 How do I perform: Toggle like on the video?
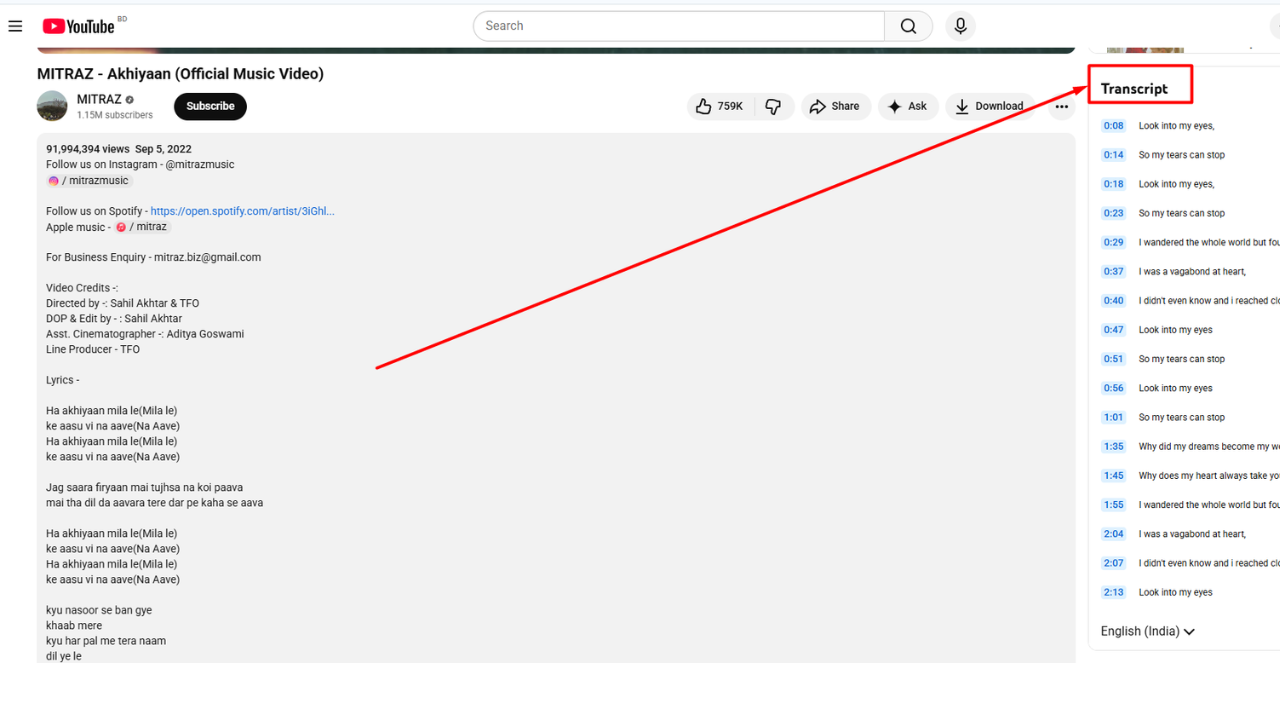click(x=705, y=105)
